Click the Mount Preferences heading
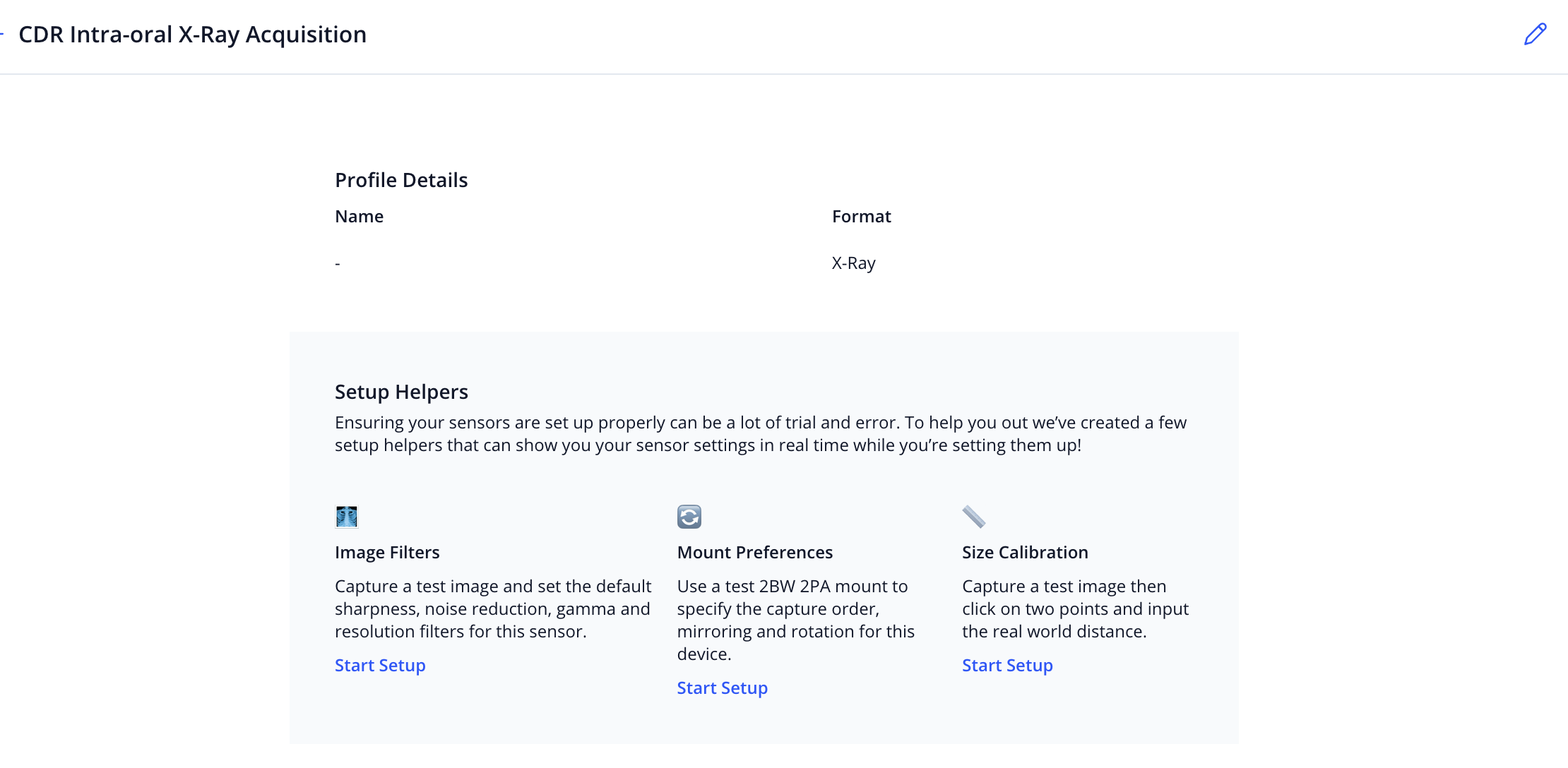Viewport: 1568px width, 768px height. 755,552
